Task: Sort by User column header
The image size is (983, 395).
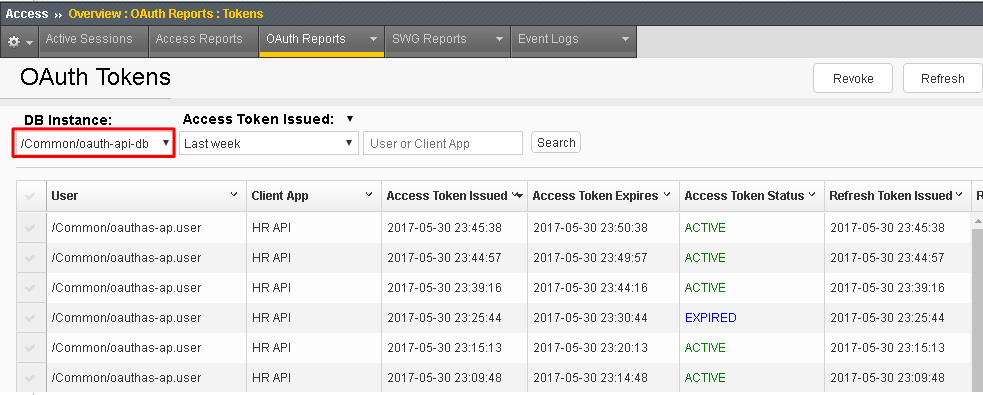Action: click(x=65, y=196)
